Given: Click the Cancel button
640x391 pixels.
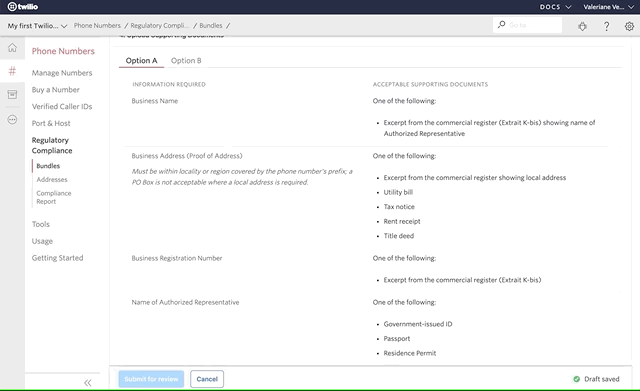Looking at the screenshot, I should click(x=207, y=379).
